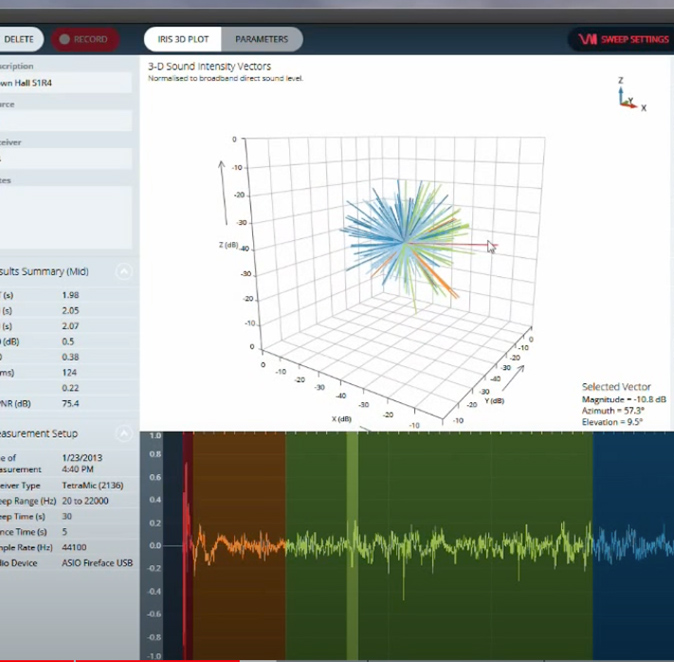Select the orange early reflections waveform region
674x662 pixels.
238,545
